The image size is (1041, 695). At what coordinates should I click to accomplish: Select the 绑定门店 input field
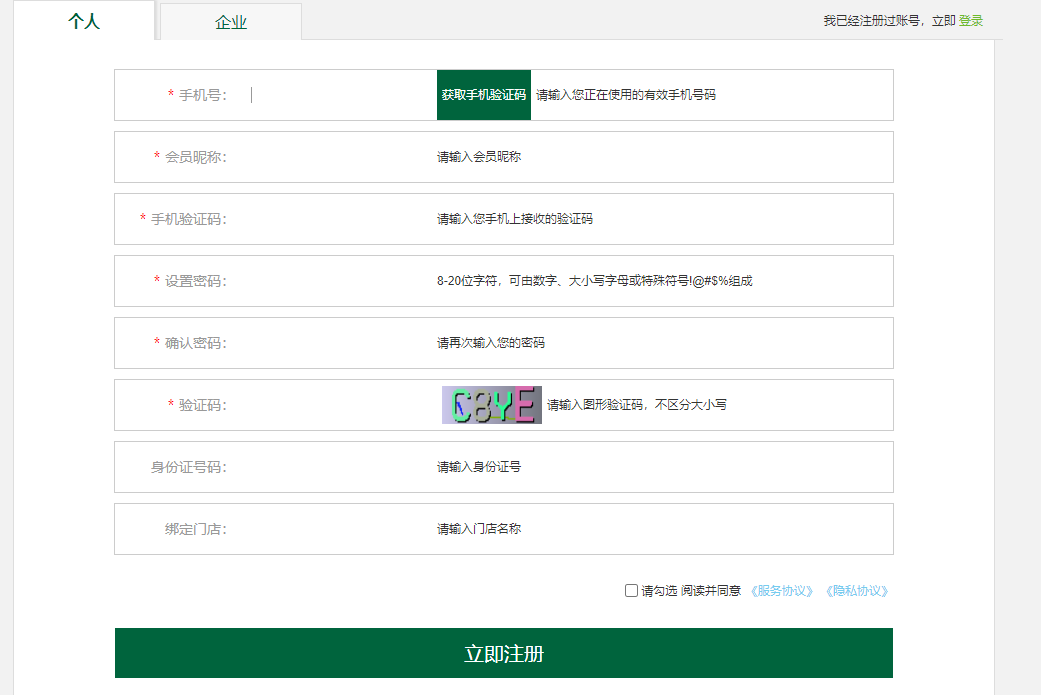[x=330, y=529]
